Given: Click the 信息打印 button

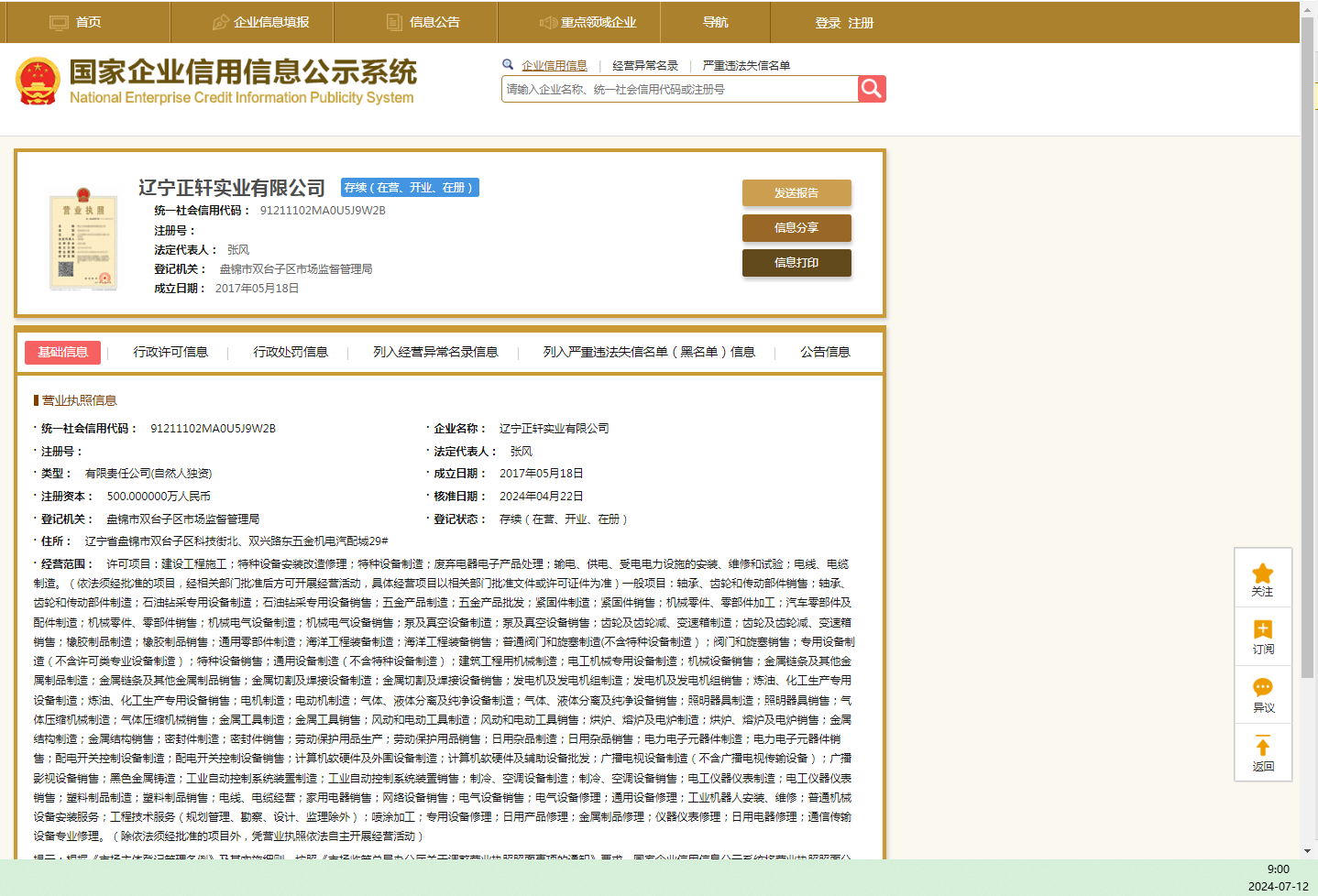Looking at the screenshot, I should click(796, 263).
